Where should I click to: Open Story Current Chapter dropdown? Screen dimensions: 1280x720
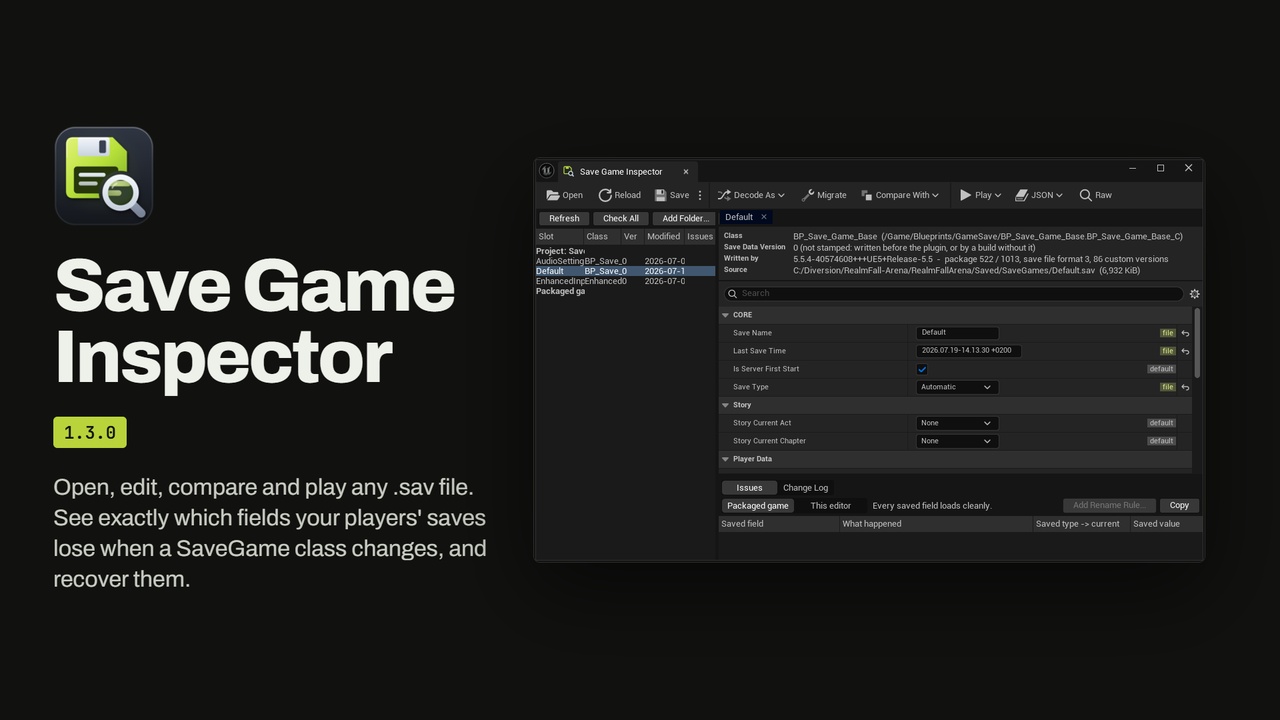pyautogui.click(x=957, y=441)
